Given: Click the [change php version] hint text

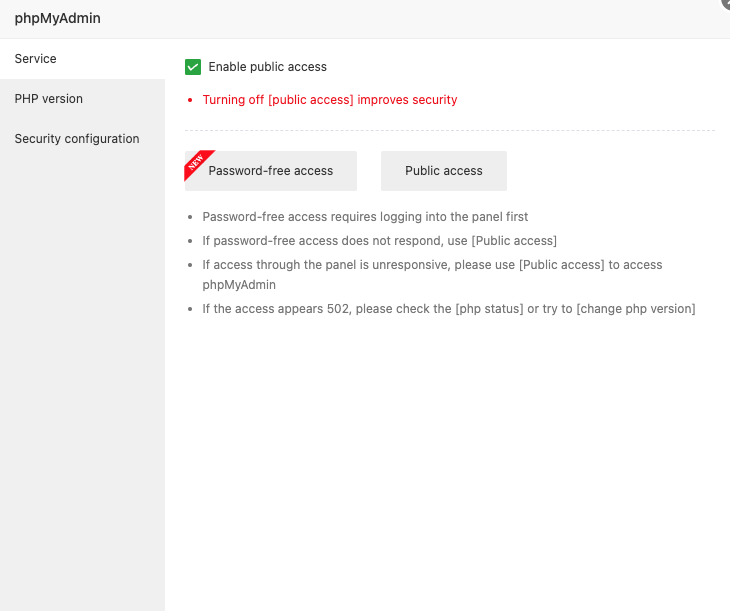Looking at the screenshot, I should coord(635,309).
